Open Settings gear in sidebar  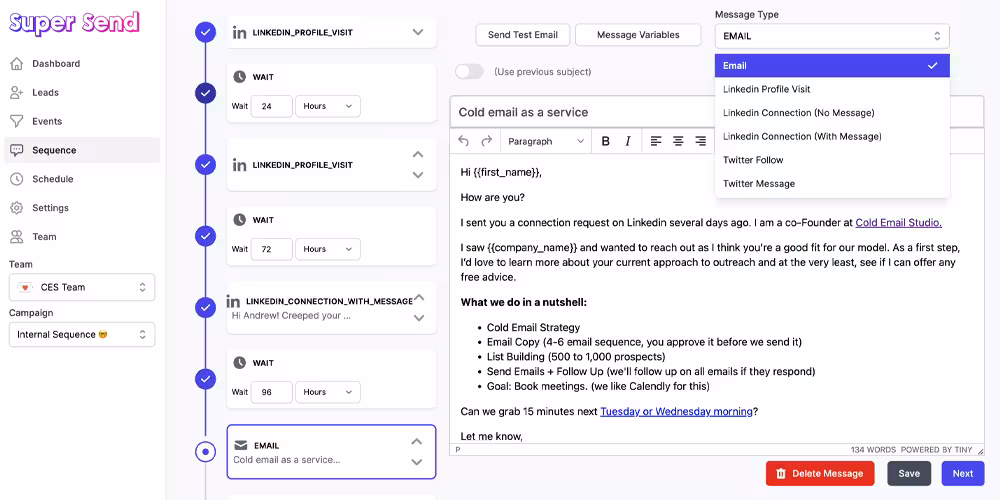(50, 208)
